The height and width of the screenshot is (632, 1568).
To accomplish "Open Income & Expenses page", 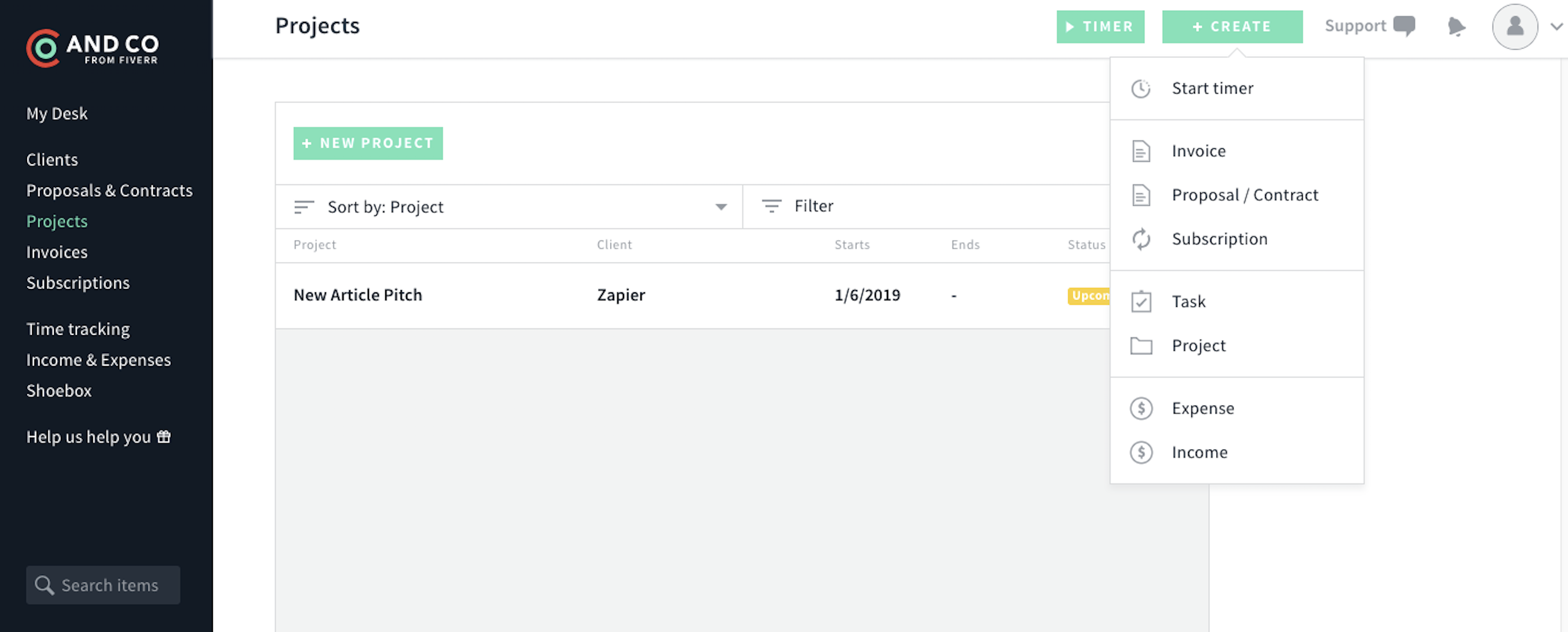I will point(98,360).
